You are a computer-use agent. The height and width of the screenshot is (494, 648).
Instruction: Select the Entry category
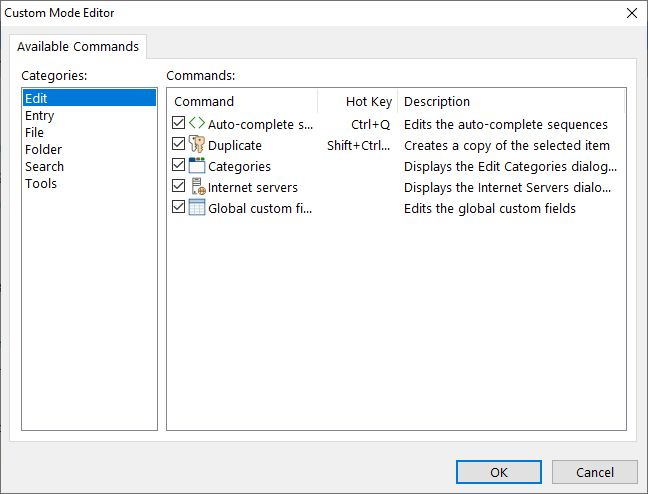[x=39, y=116]
